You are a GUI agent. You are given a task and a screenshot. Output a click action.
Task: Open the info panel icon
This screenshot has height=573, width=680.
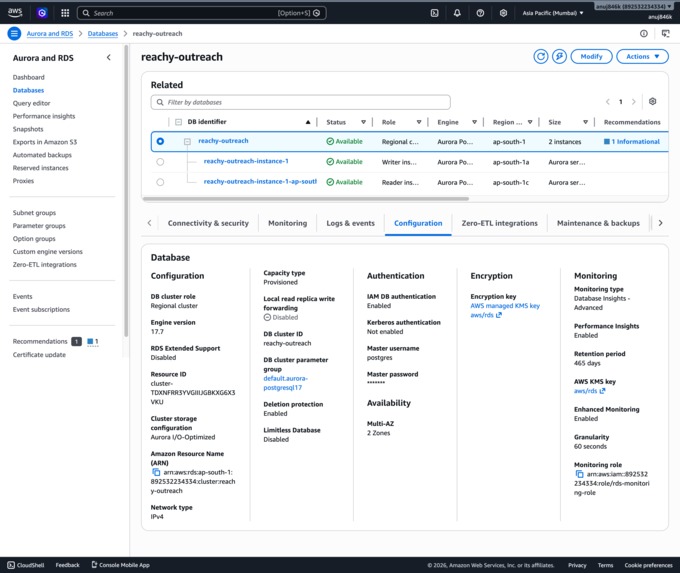(644, 33)
